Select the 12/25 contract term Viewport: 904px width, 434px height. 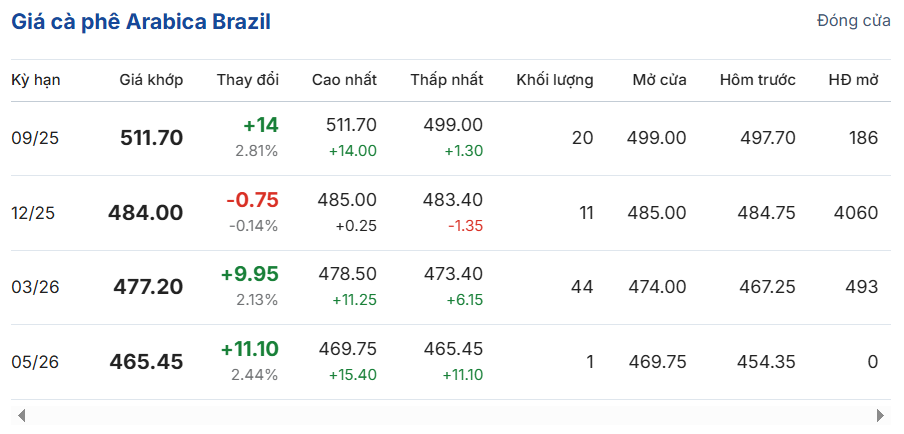pyautogui.click(x=33, y=213)
